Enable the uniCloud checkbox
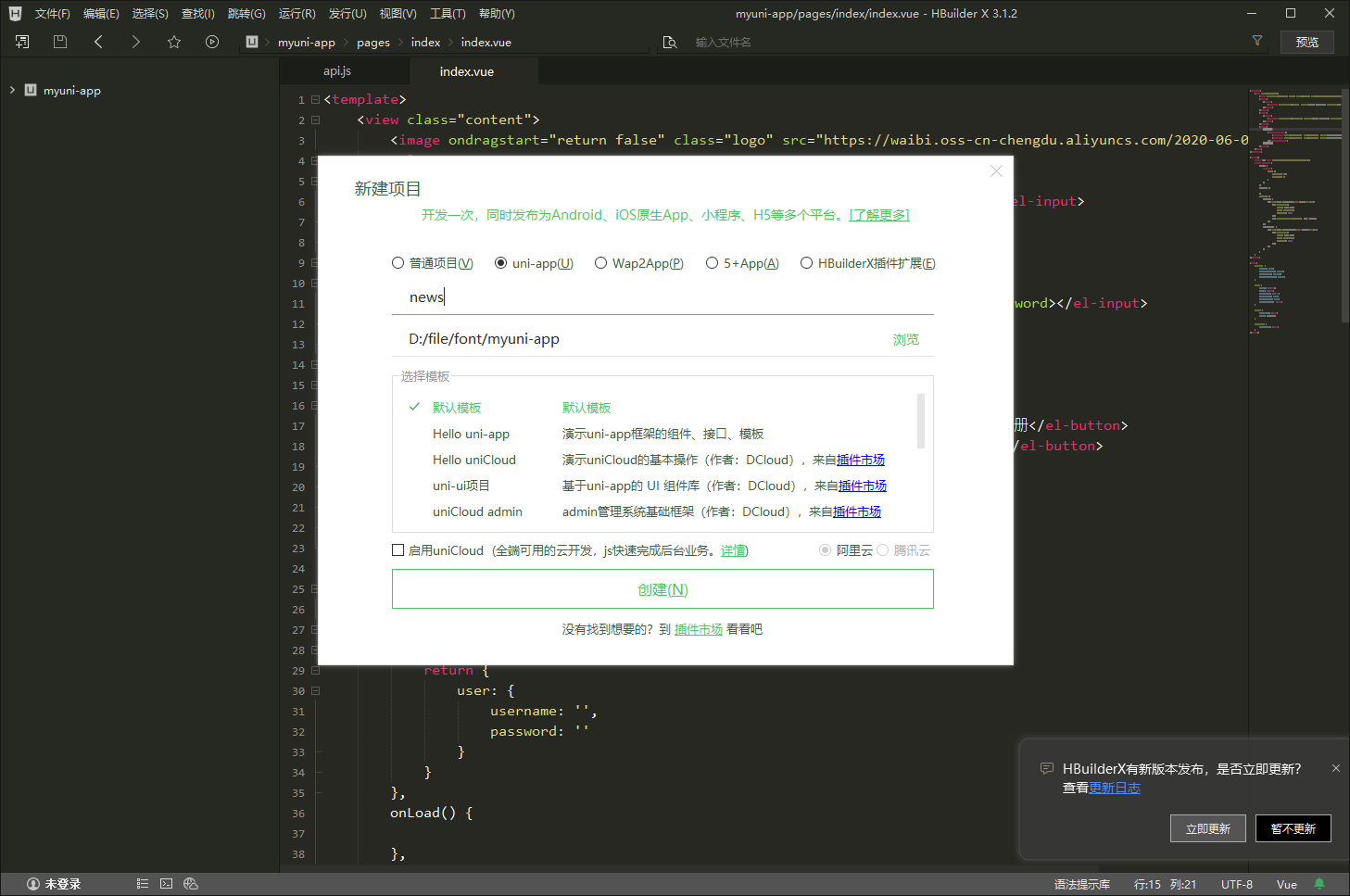This screenshot has height=896, width=1350. click(398, 550)
